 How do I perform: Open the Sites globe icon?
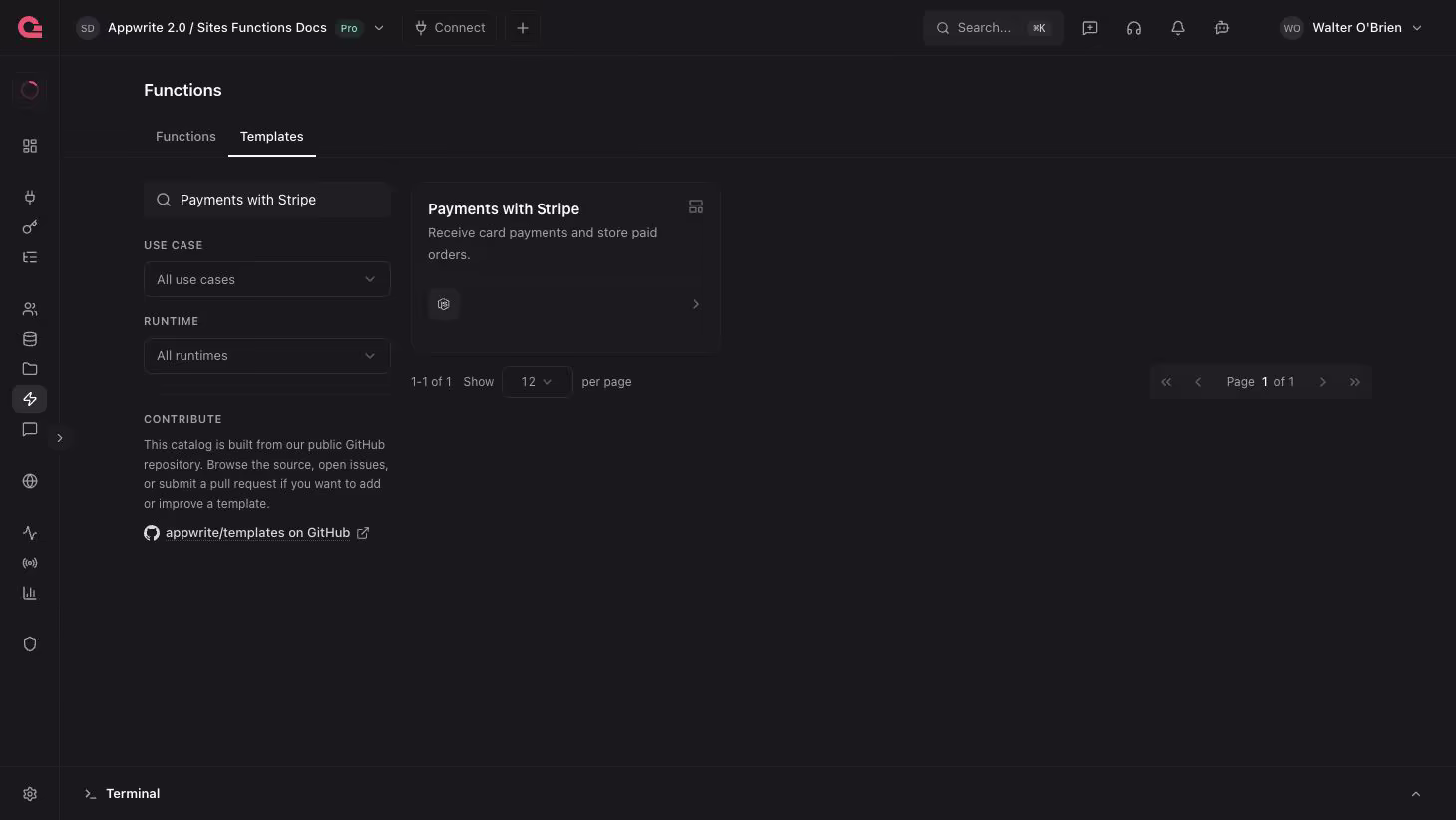pos(30,481)
